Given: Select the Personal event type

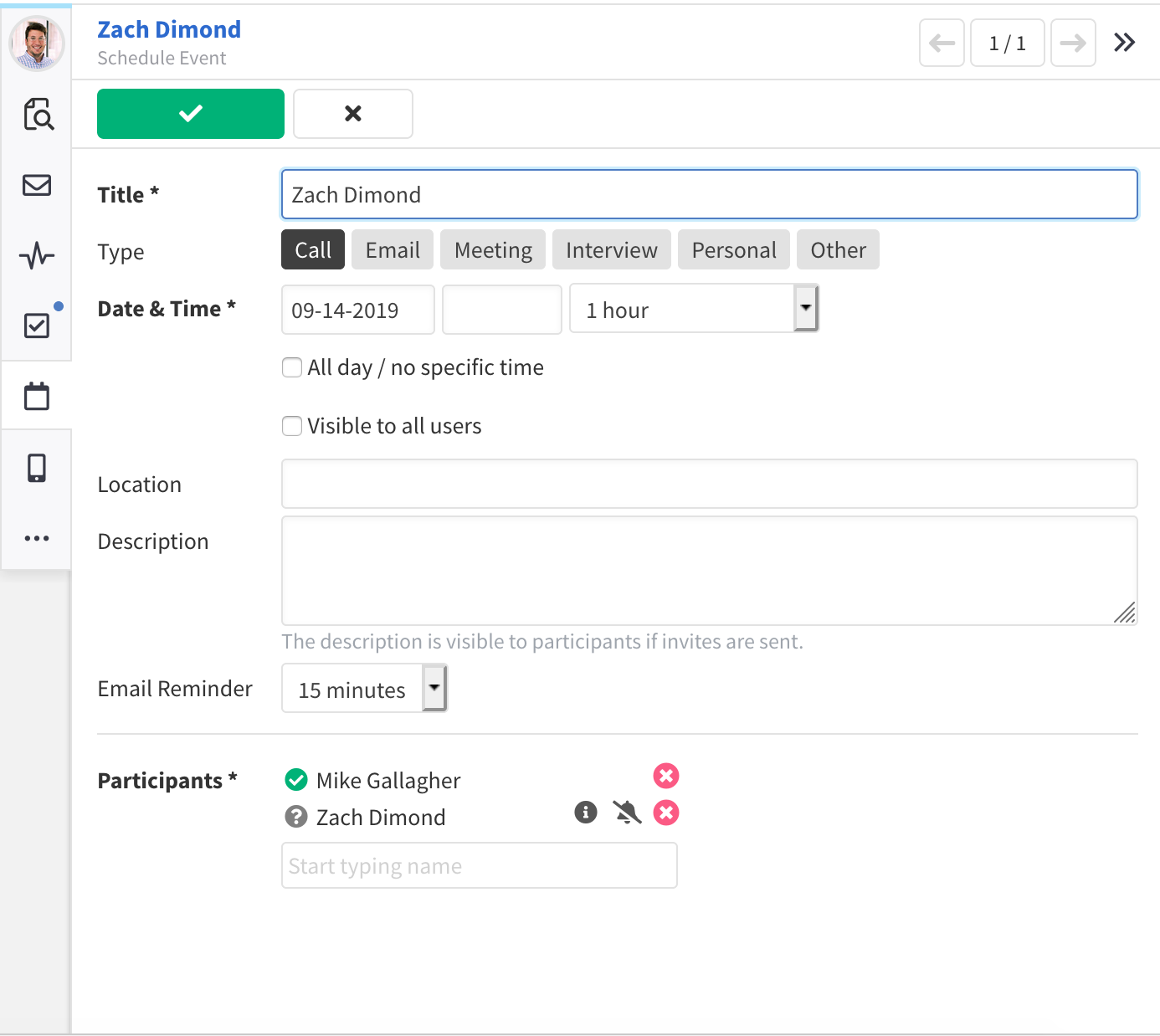Looking at the screenshot, I should 734,249.
